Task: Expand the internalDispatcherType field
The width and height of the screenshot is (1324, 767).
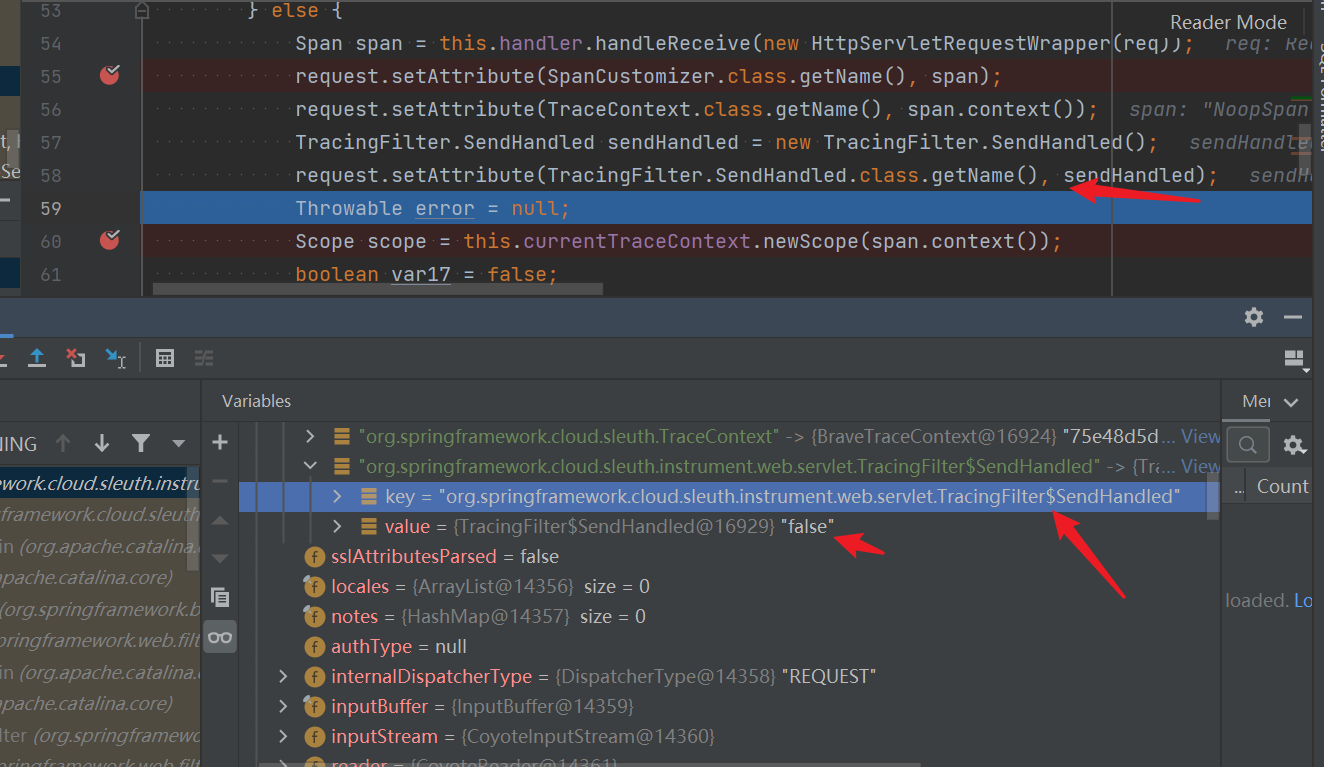Action: coord(284,676)
